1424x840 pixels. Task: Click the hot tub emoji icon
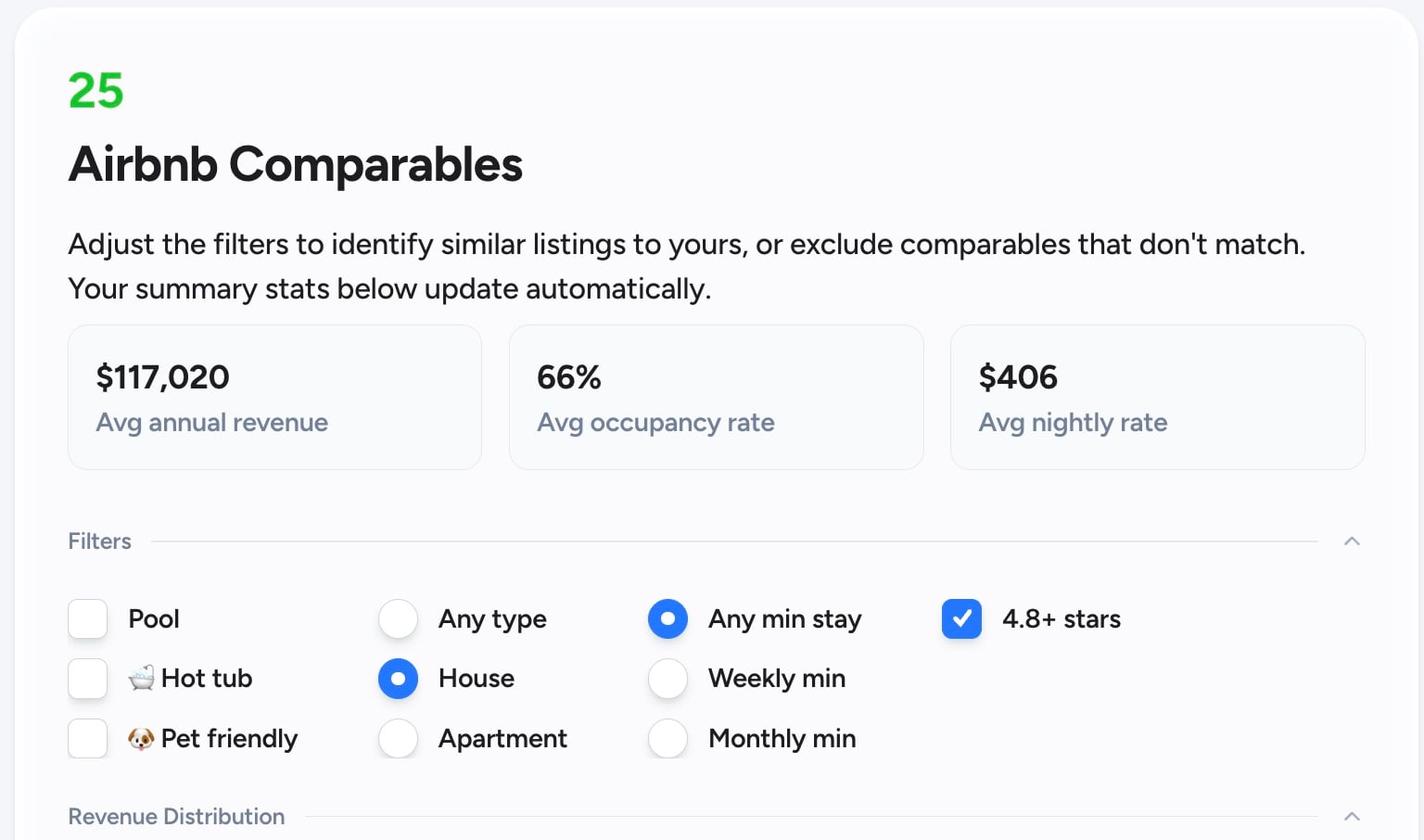point(142,679)
